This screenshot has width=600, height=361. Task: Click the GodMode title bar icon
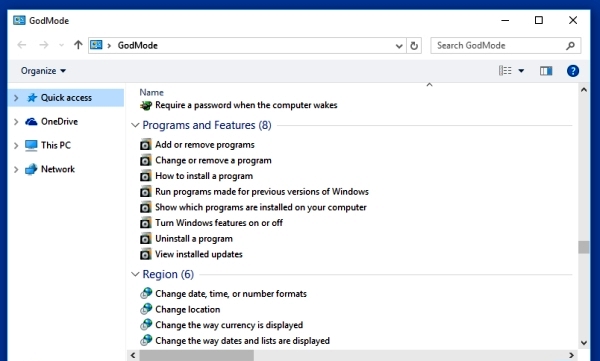point(19,20)
